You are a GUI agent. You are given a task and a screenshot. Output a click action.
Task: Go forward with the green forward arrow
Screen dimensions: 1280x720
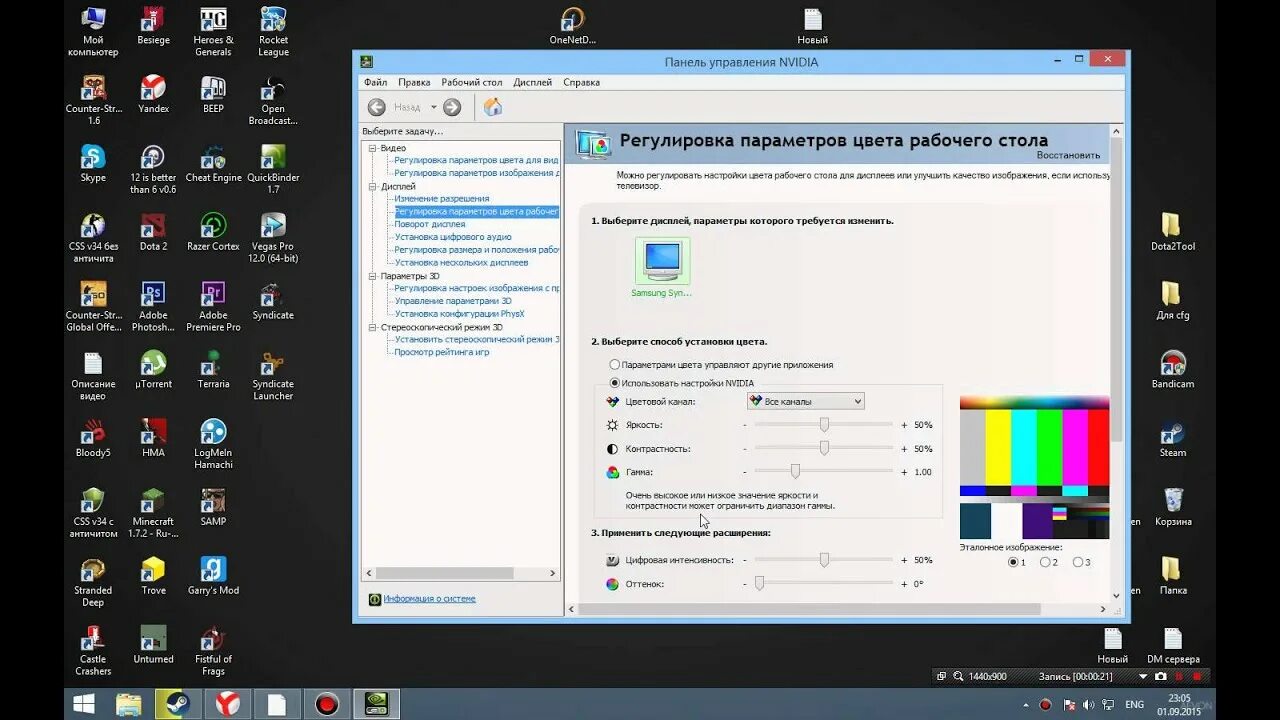tap(452, 107)
